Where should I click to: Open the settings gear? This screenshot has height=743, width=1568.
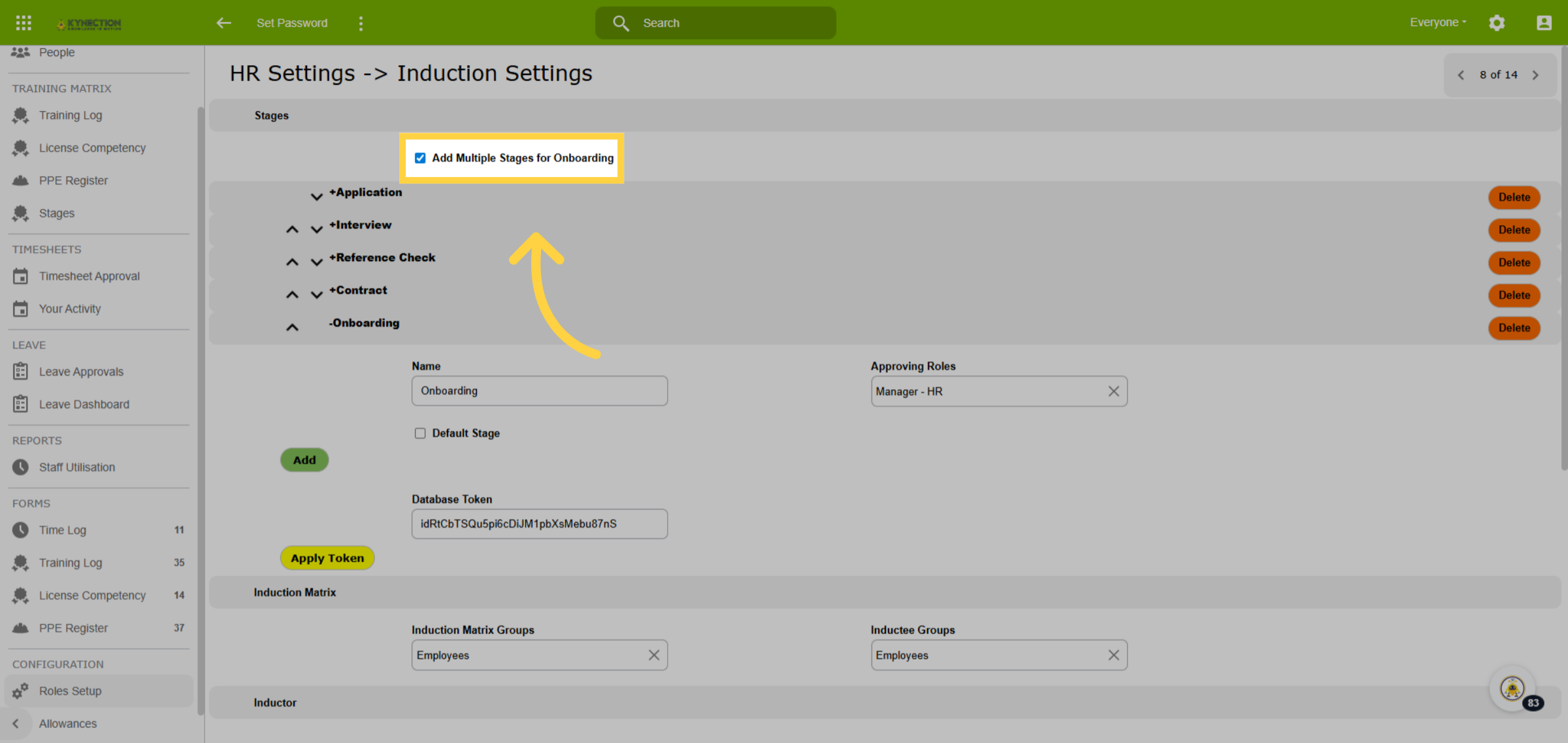[x=1497, y=23]
